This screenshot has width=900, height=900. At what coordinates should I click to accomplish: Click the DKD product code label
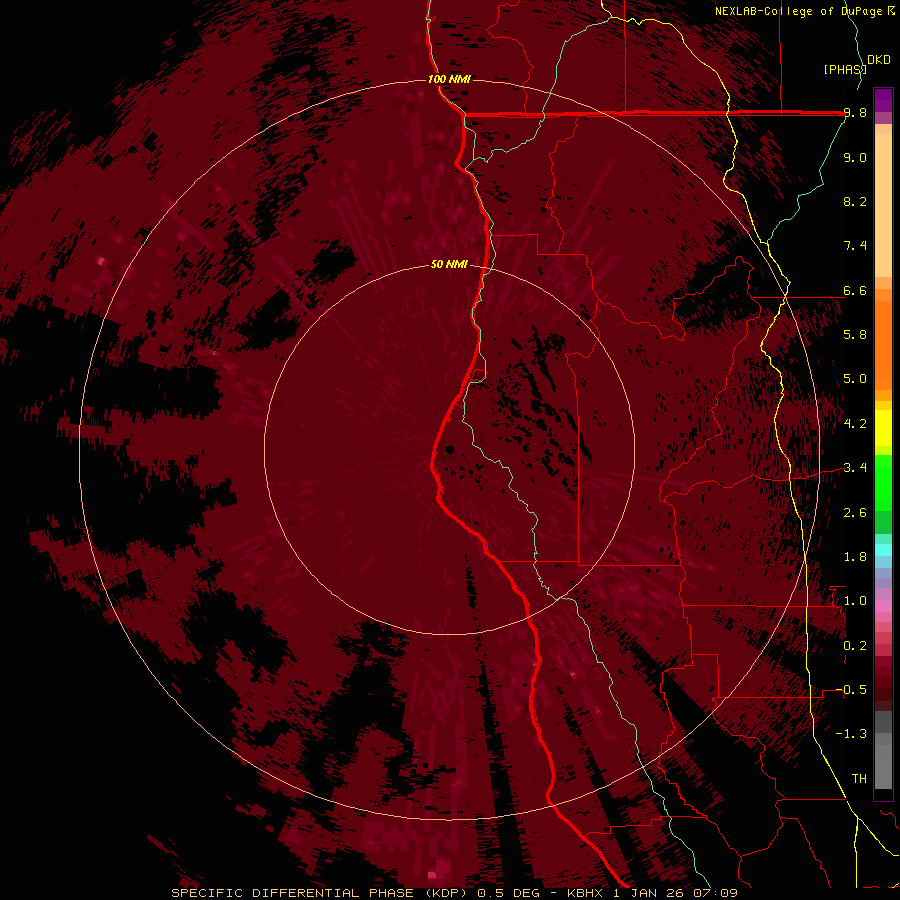coord(879,60)
